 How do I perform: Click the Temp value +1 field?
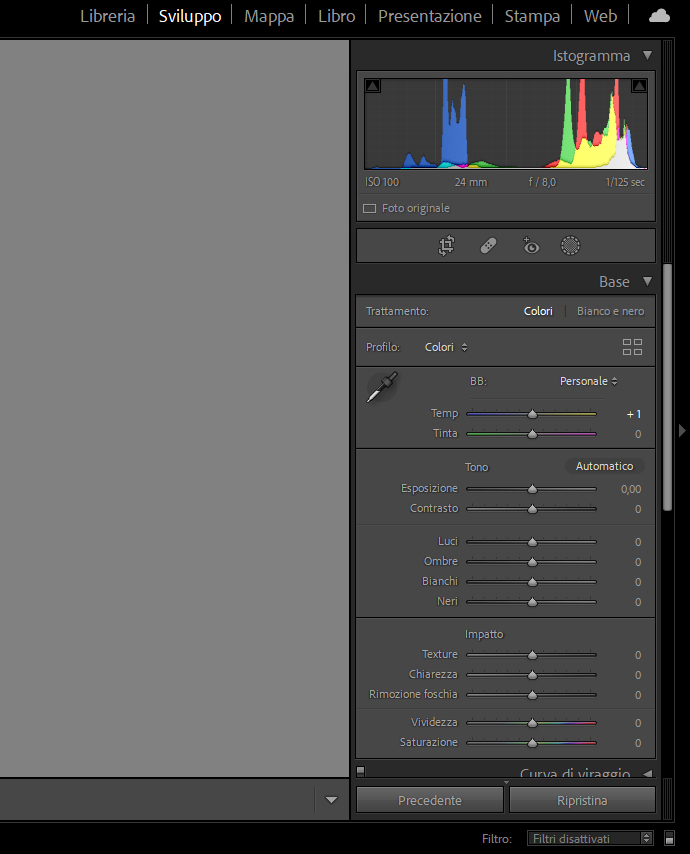633,414
